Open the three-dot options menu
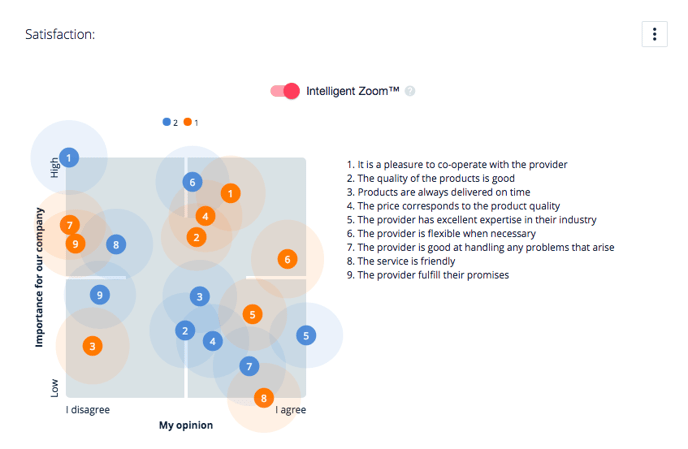Viewport: 688px width, 449px height. click(x=654, y=34)
